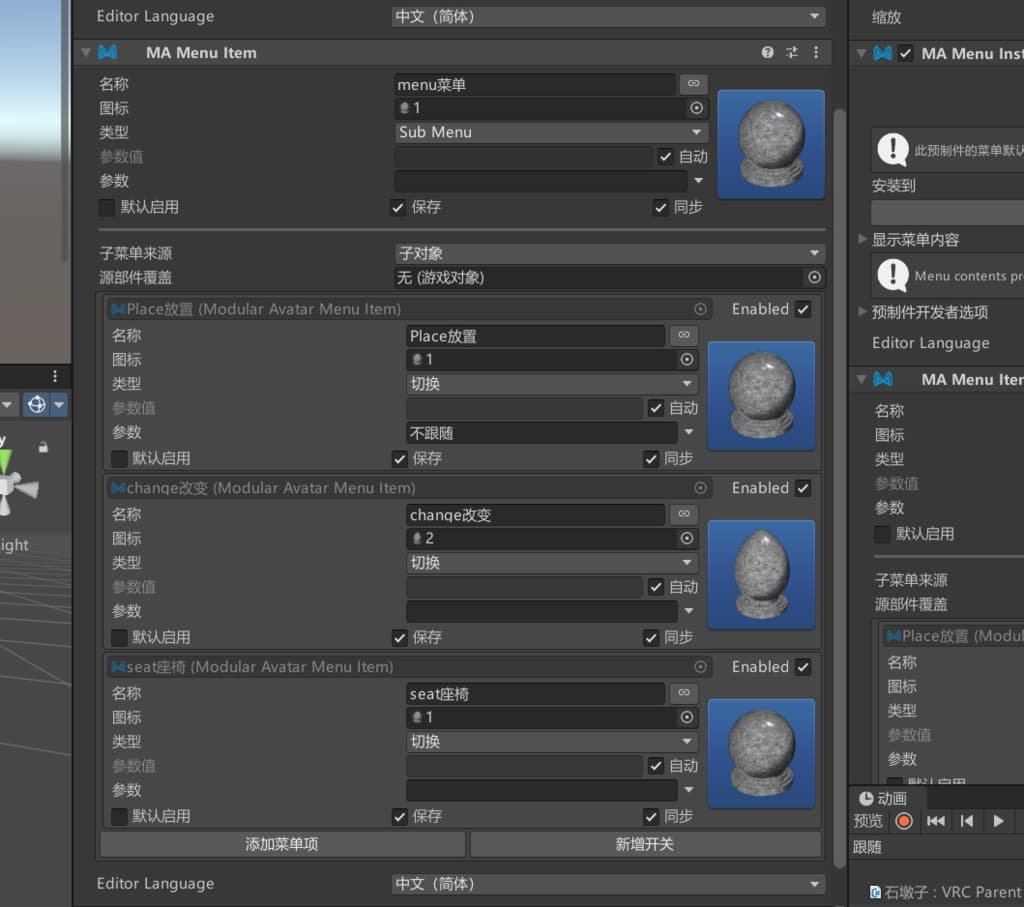Click the inspector vertical scrollbar
Viewport: 1024px width, 907px height.
pos(839,486)
